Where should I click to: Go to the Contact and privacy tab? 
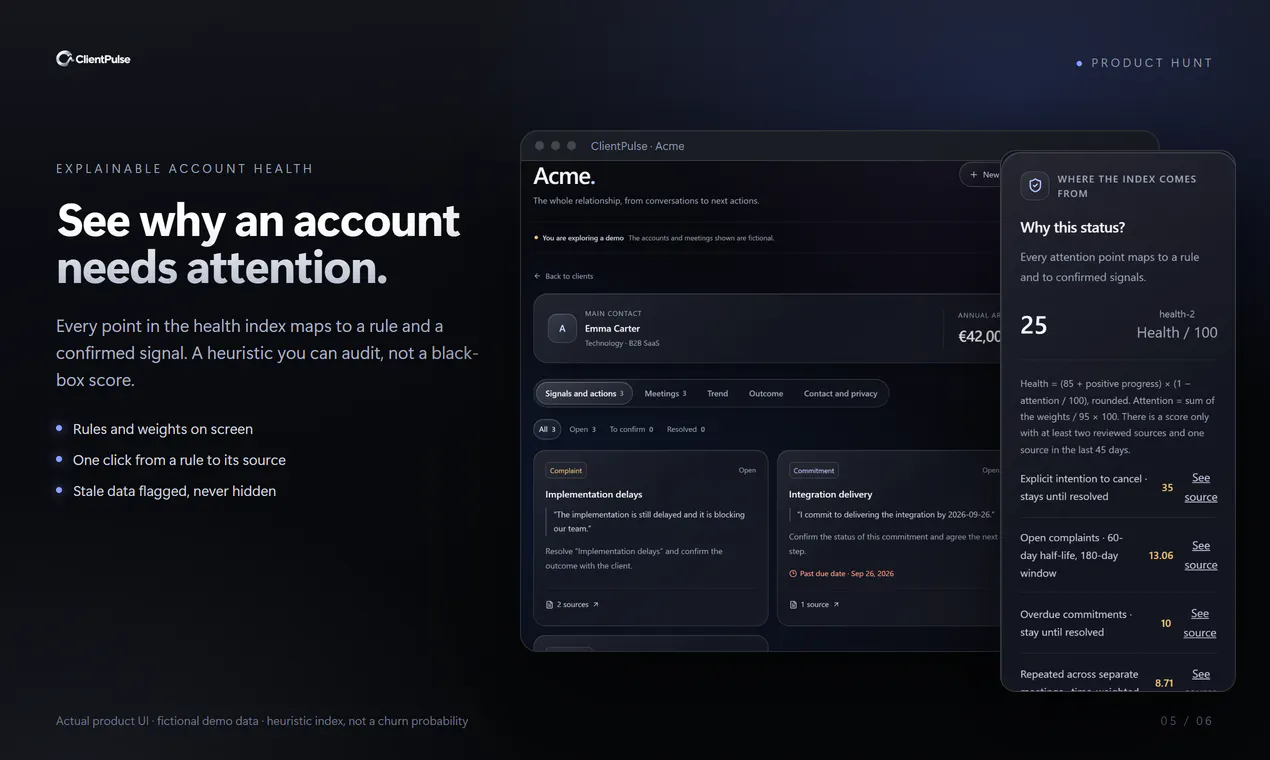coord(841,394)
